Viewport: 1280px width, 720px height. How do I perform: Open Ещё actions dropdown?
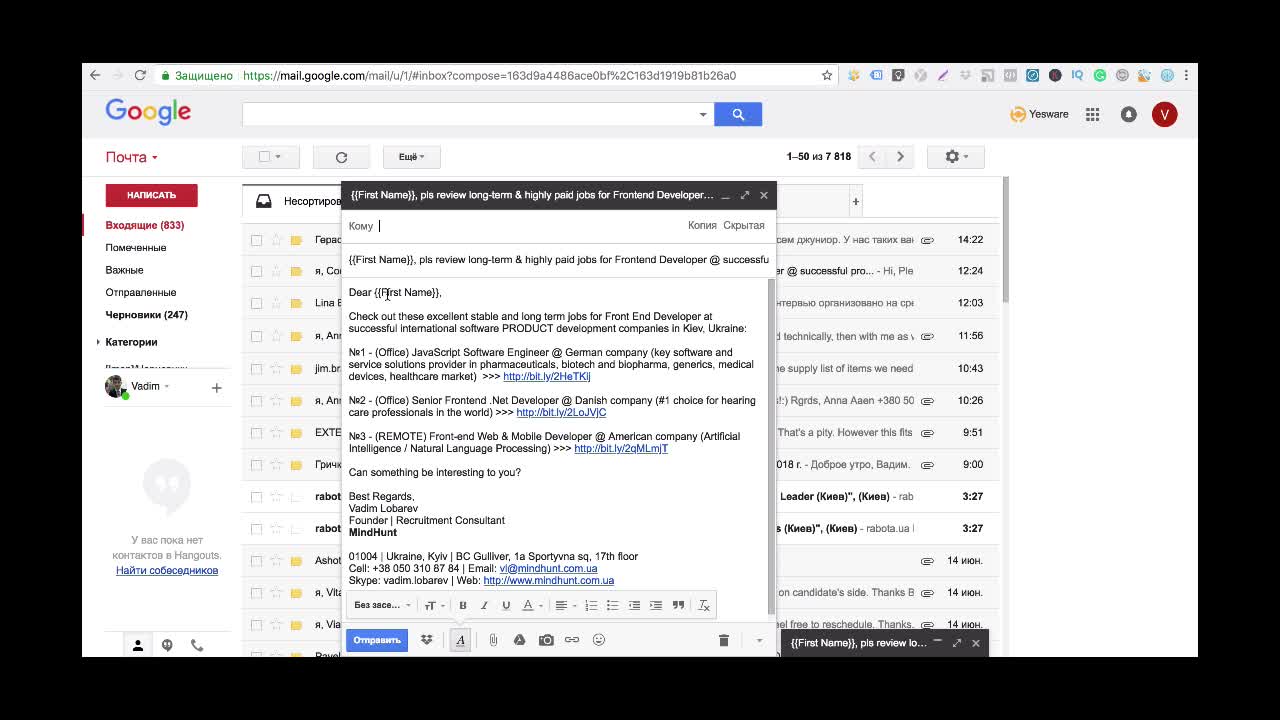tap(412, 157)
